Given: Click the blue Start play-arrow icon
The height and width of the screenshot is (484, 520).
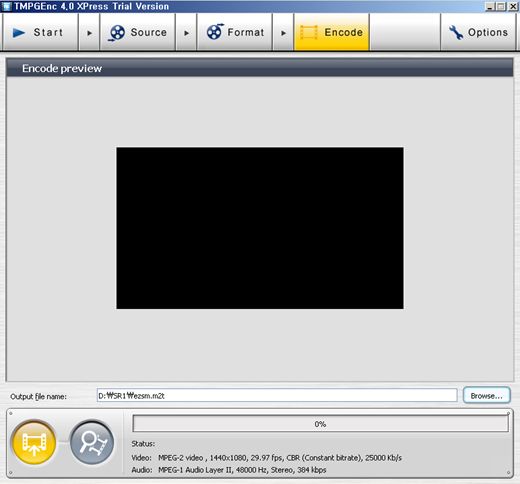Looking at the screenshot, I should pos(19,33).
